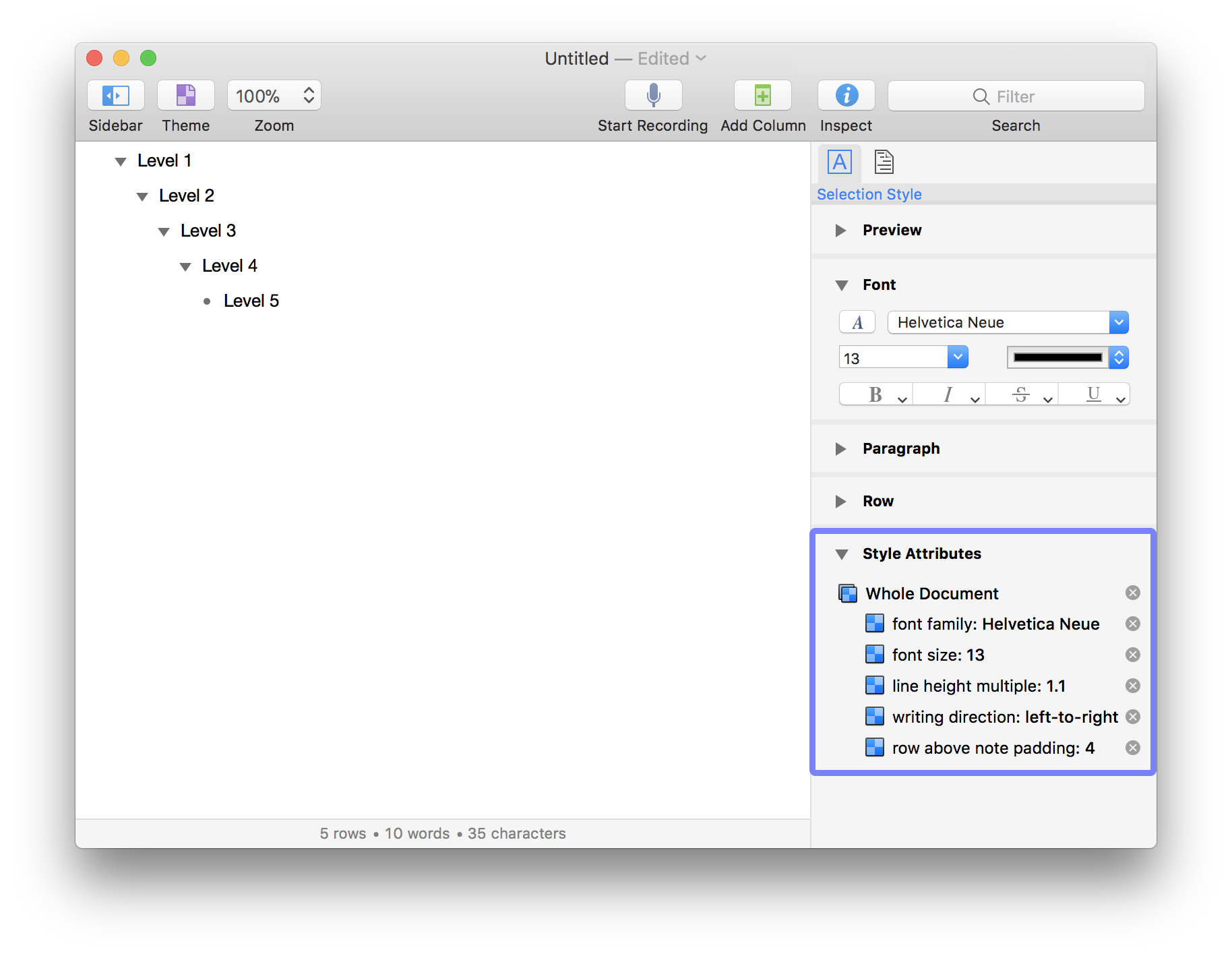This screenshot has height=956, width=1232.
Task: Click the black text color swatch
Action: [x=1058, y=357]
